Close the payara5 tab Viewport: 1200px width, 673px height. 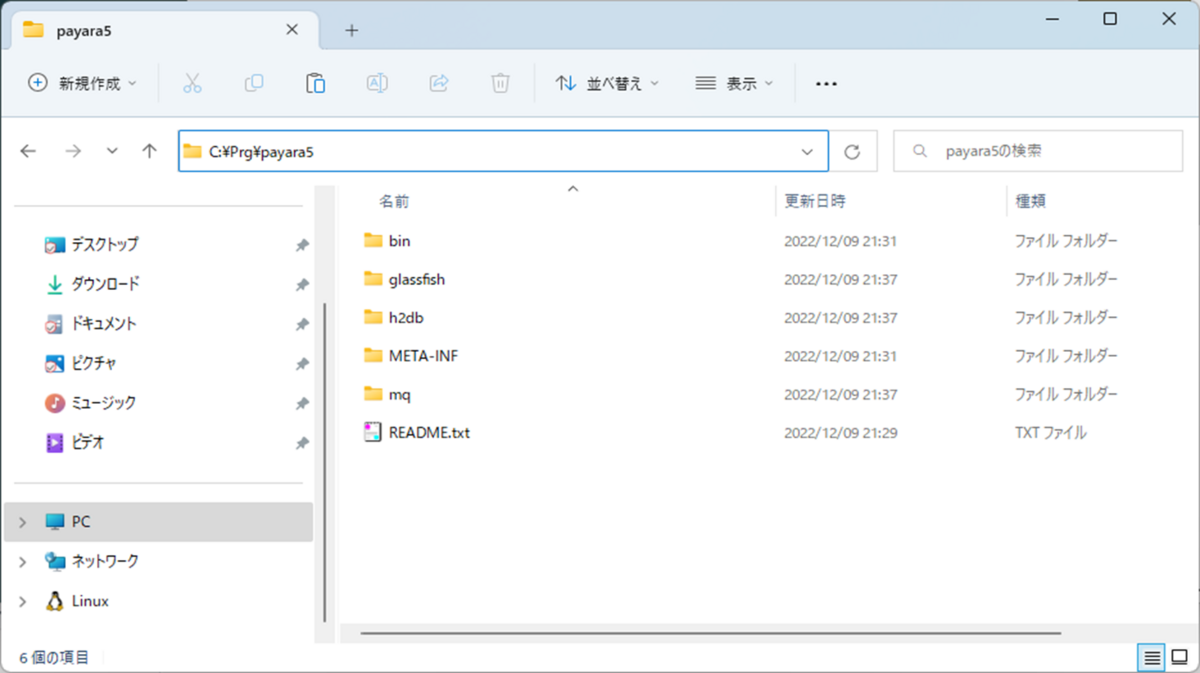pyautogui.click(x=292, y=30)
